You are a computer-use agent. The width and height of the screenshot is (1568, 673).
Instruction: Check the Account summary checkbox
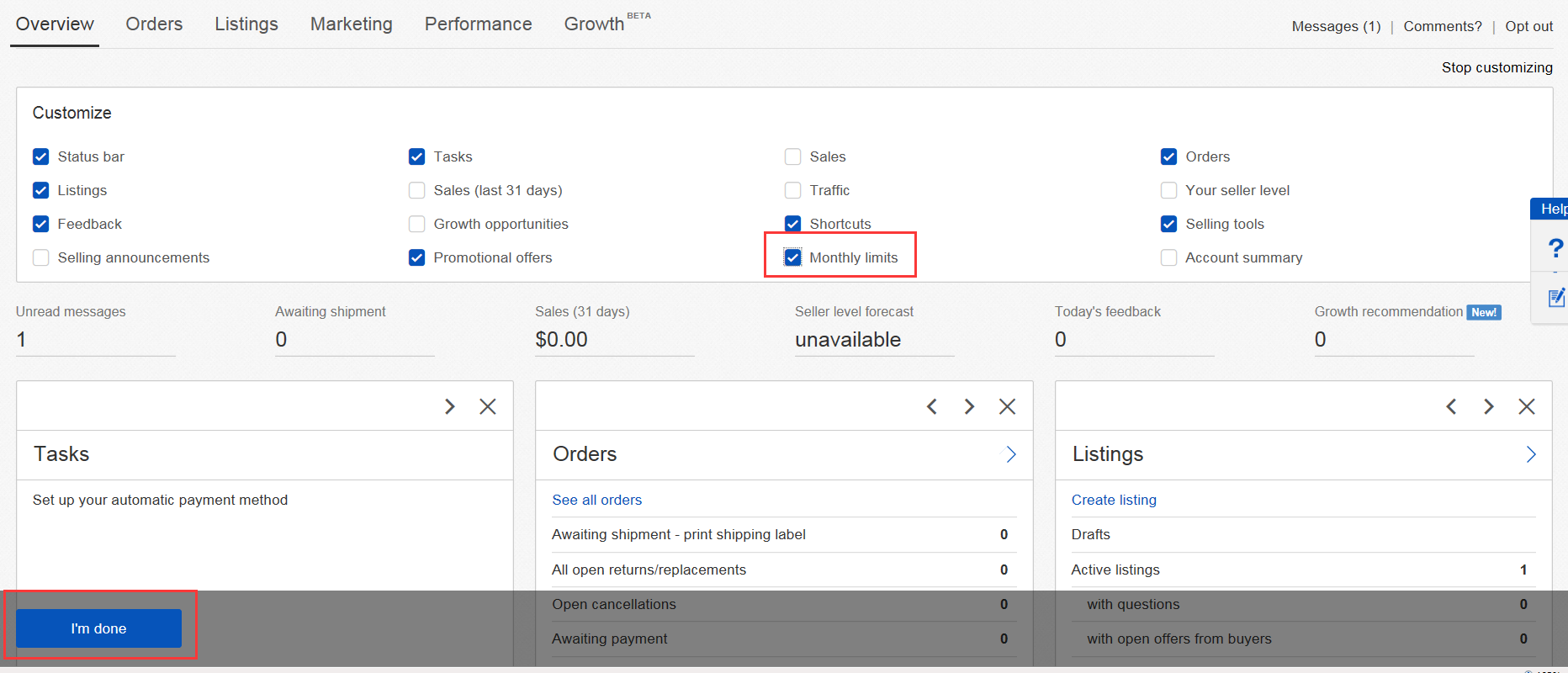1168,257
